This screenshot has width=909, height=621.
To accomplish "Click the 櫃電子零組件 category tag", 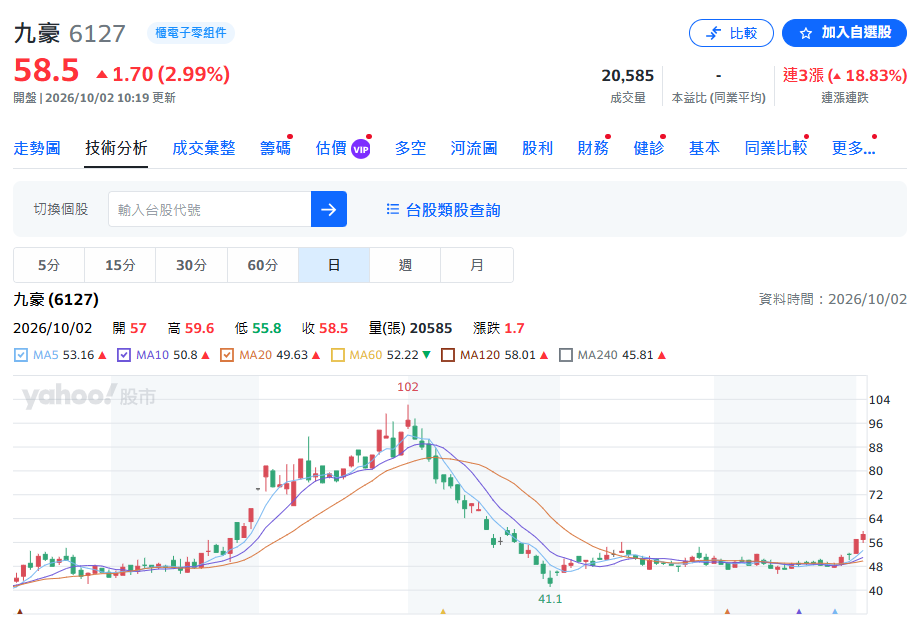I will coord(191,33).
